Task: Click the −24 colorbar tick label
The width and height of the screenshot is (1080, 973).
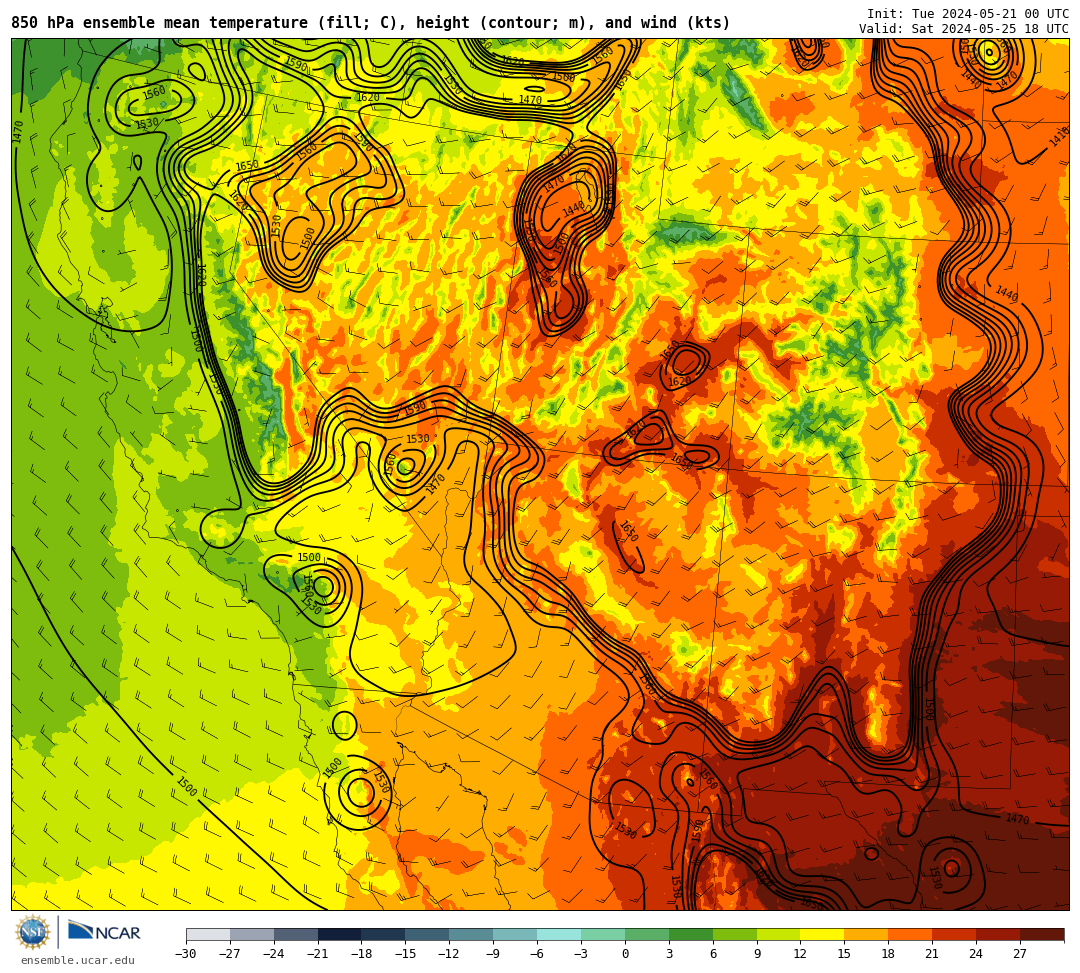Action: [x=274, y=954]
